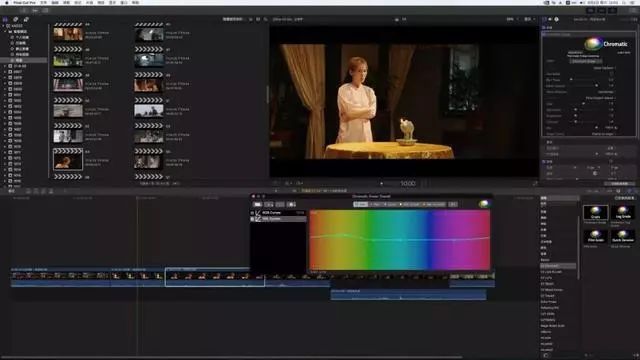Select the HSL Curves row
Image resolution: width=640 pixels, height=360 pixels.
[x=278, y=219]
